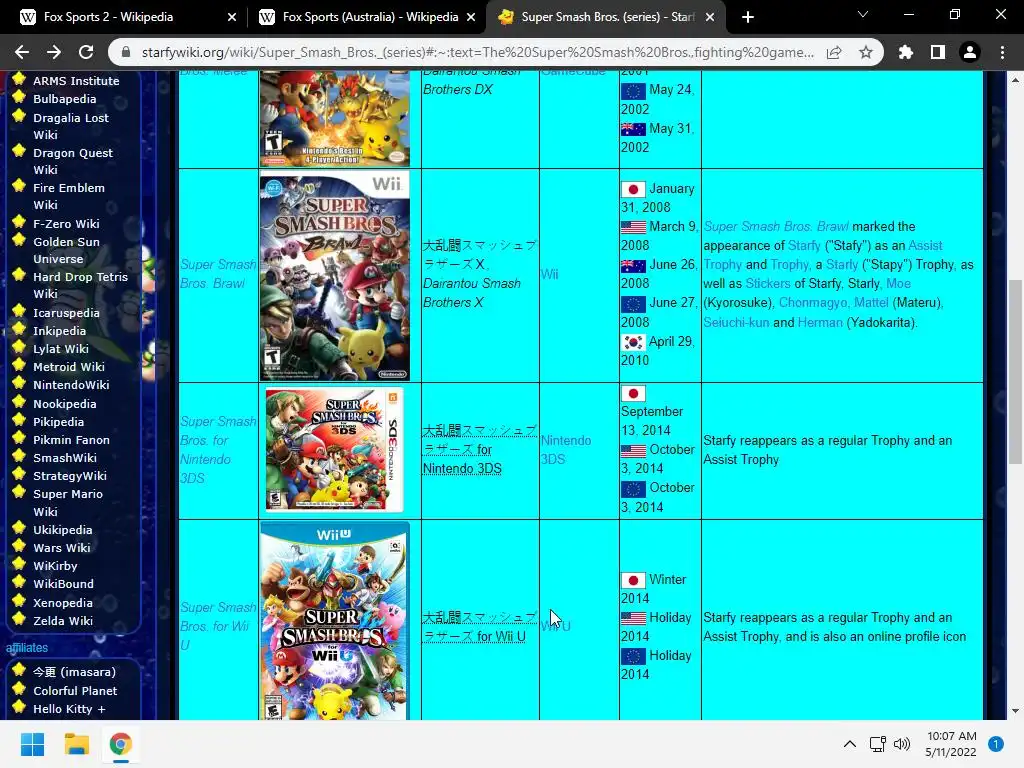
Task: Open Xenopedia sidebar link
Action: (x=63, y=603)
